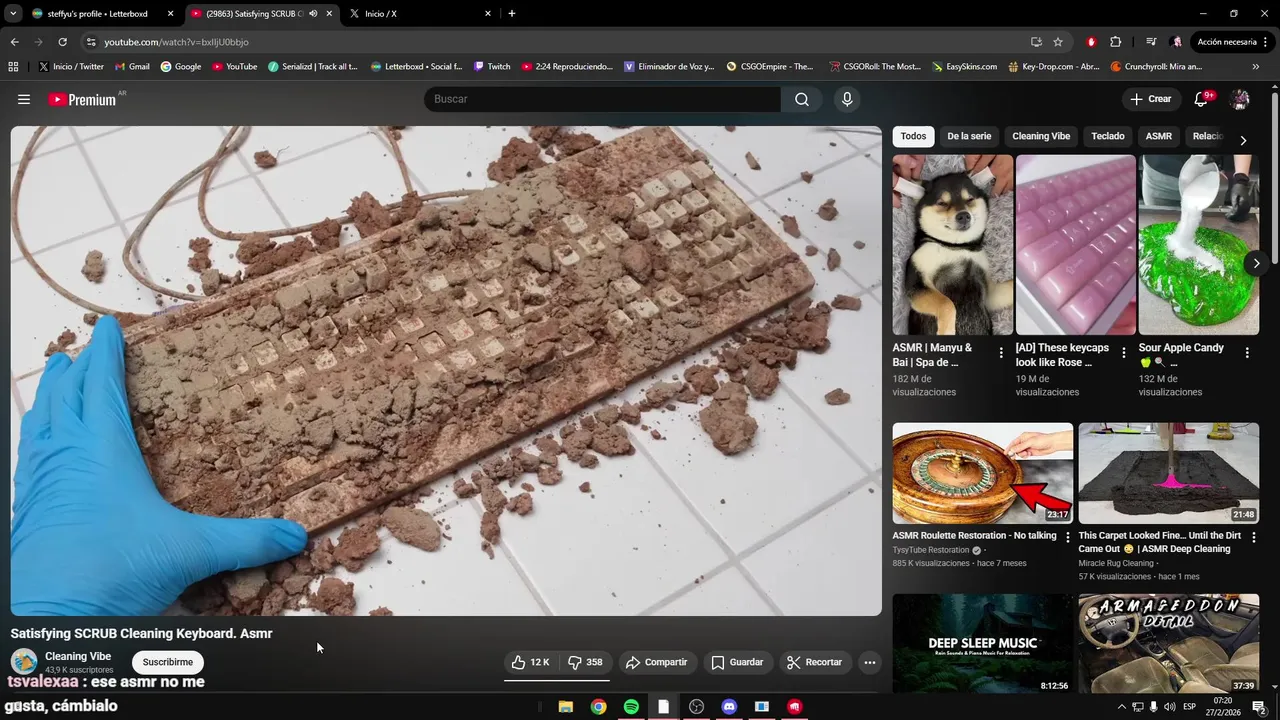This screenshot has height=720, width=1280.
Task: Open ASMR Roulette Restoration thumbnail
Action: (x=983, y=473)
